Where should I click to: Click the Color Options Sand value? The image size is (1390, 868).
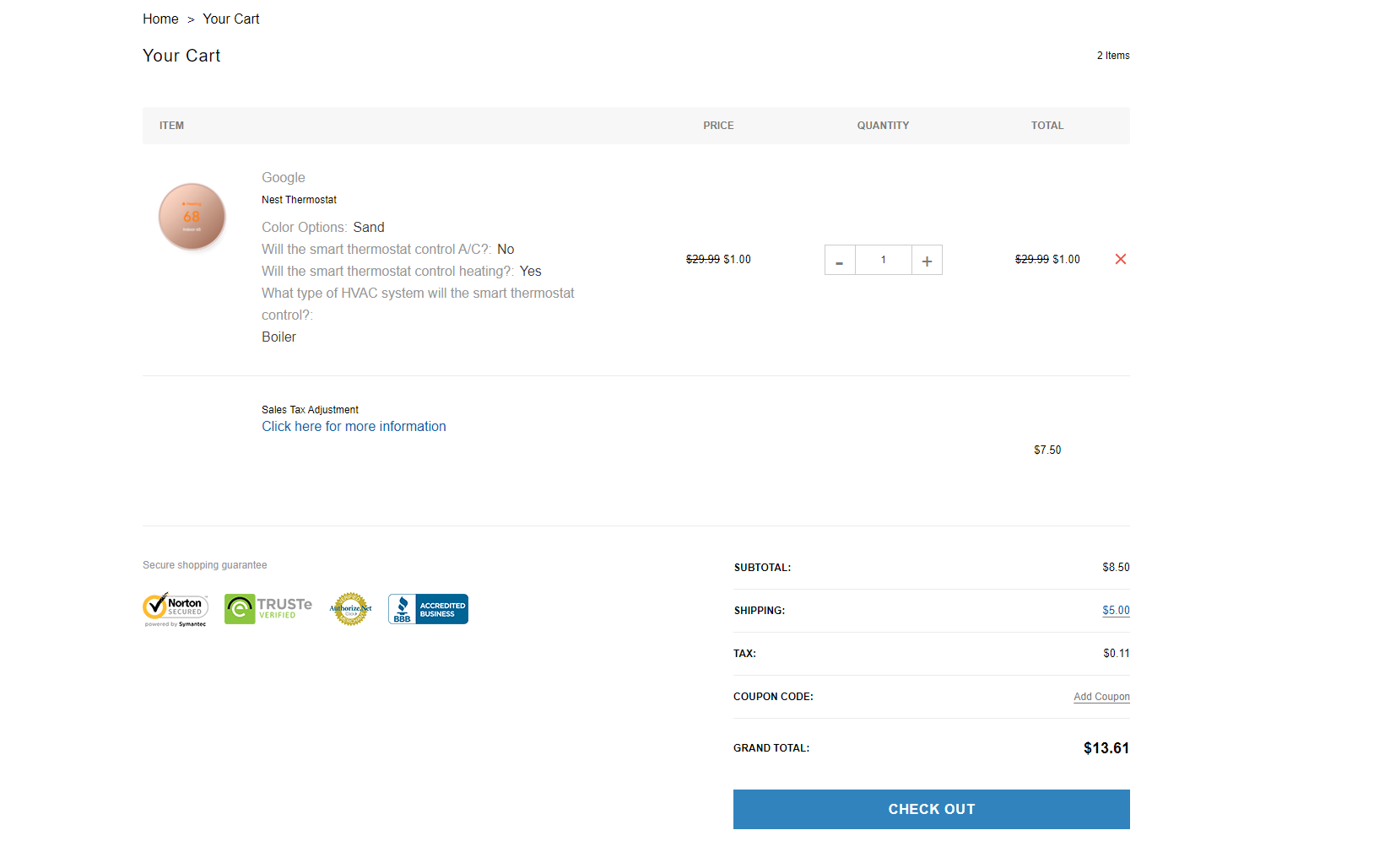click(369, 228)
